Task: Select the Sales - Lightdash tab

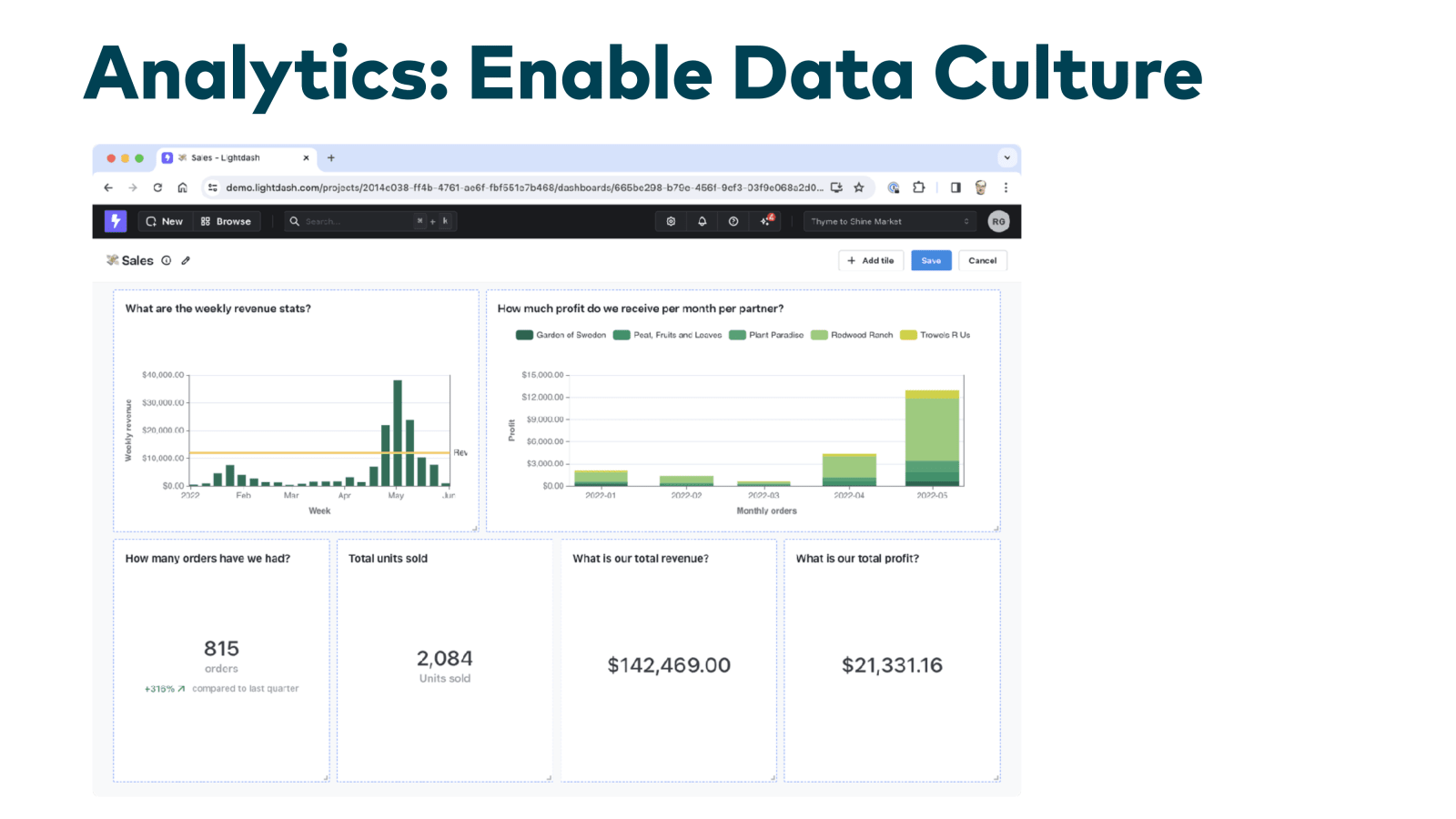Action: click(236, 157)
